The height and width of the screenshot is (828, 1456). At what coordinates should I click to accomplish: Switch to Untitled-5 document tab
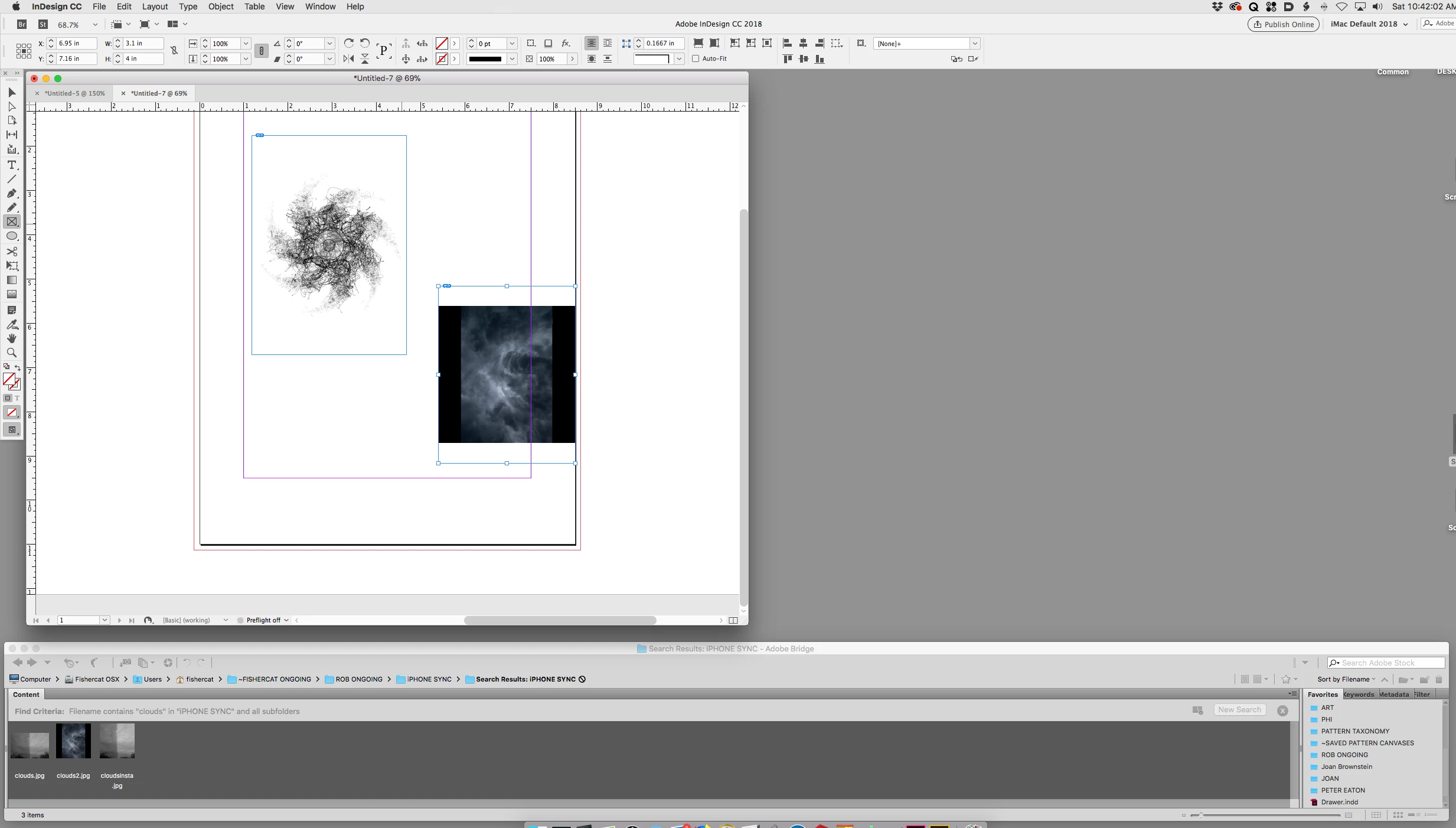pos(74,93)
